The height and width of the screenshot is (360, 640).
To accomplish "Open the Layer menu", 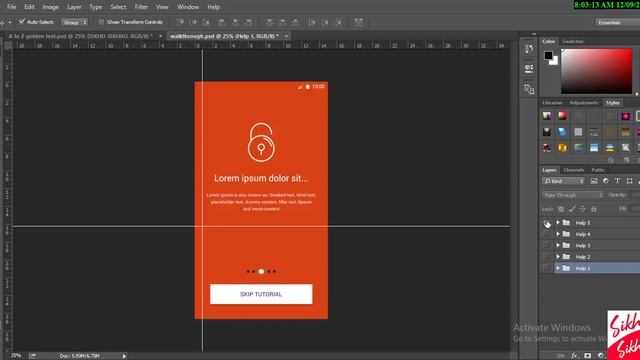I will (74, 7).
